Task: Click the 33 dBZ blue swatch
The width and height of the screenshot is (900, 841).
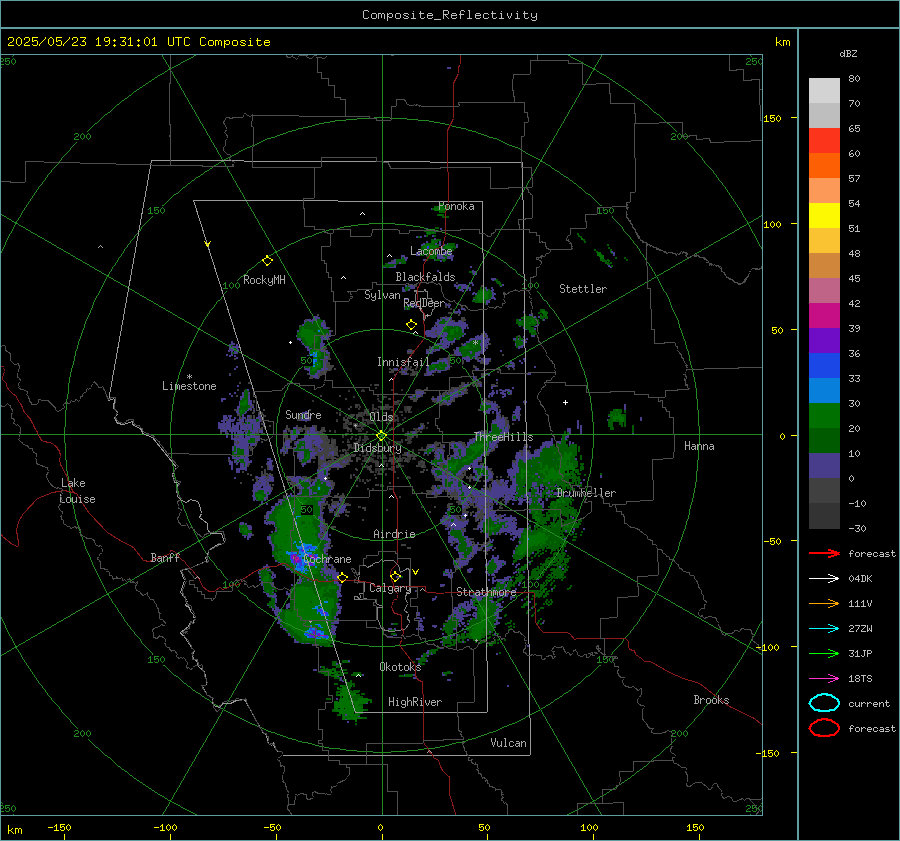Action: [824, 366]
